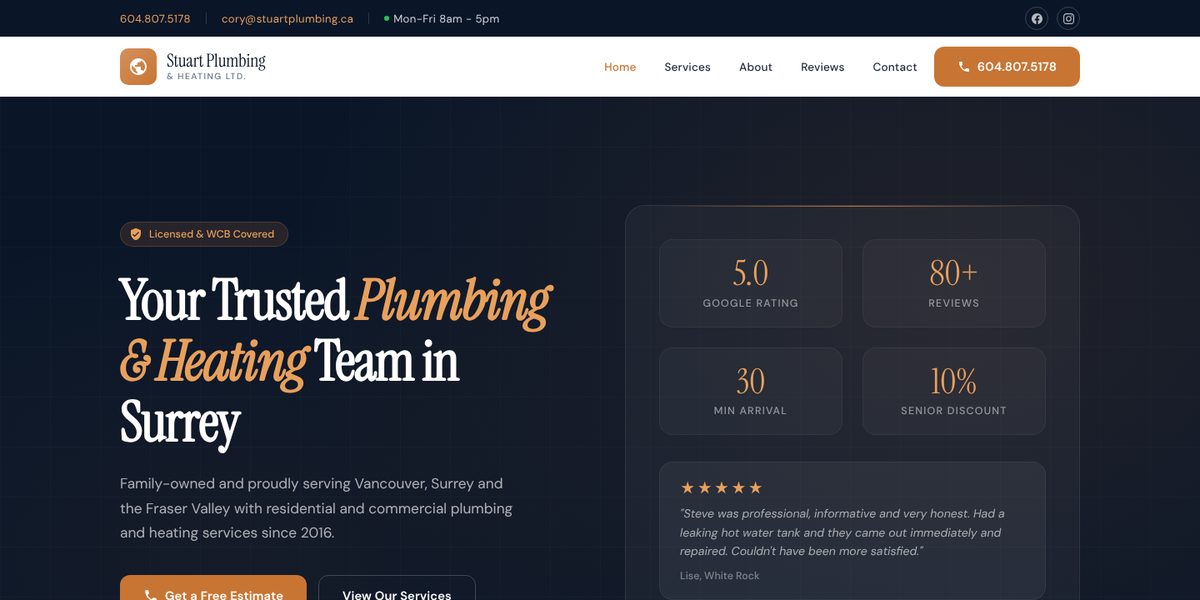Click phone icon in orange header button
Viewport: 1200px width, 600px height.
[x=964, y=67]
